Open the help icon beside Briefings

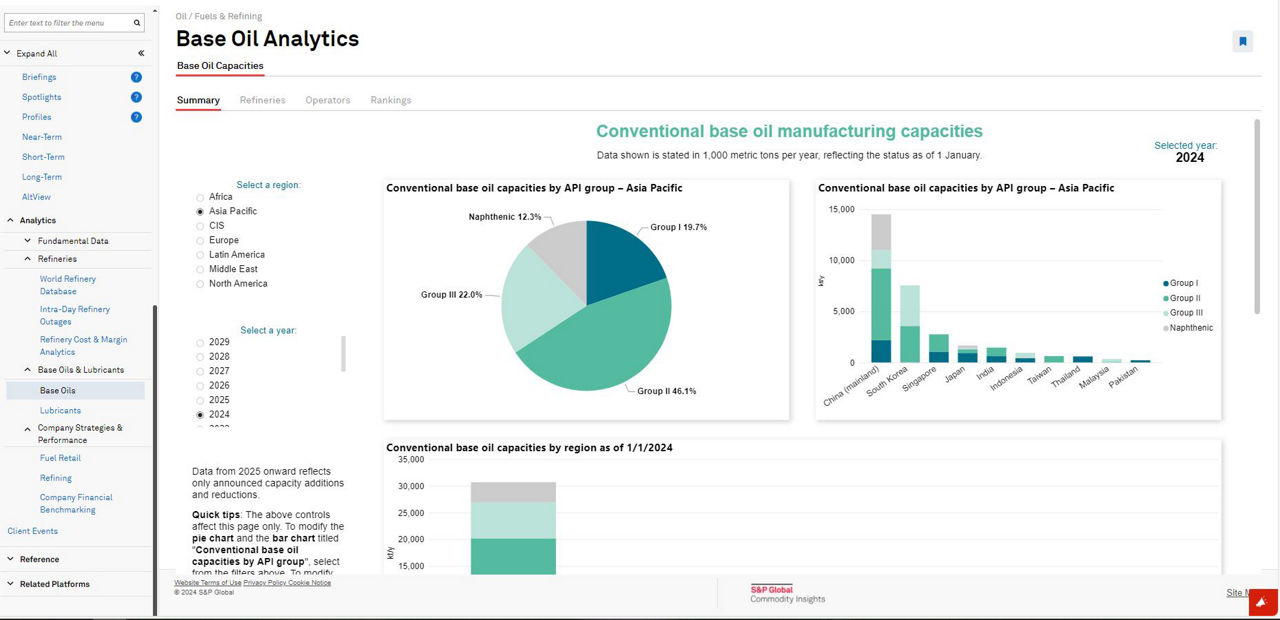click(x=136, y=77)
